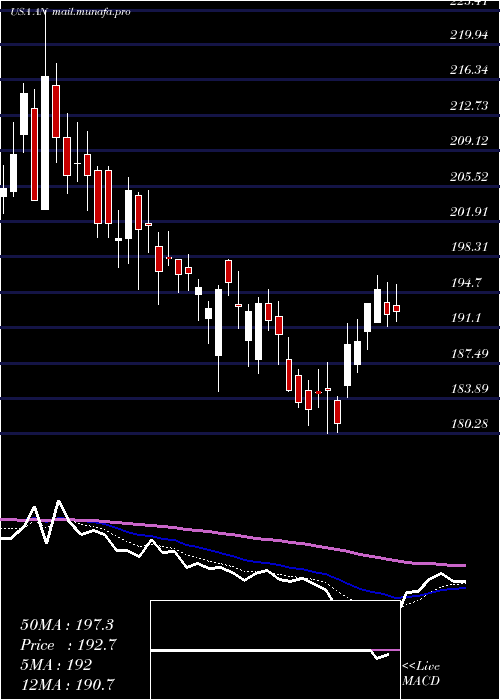This screenshot has width=500, height=700.
Task: Click the 50MA : 197.3 readout
Action: (x=67, y=625)
